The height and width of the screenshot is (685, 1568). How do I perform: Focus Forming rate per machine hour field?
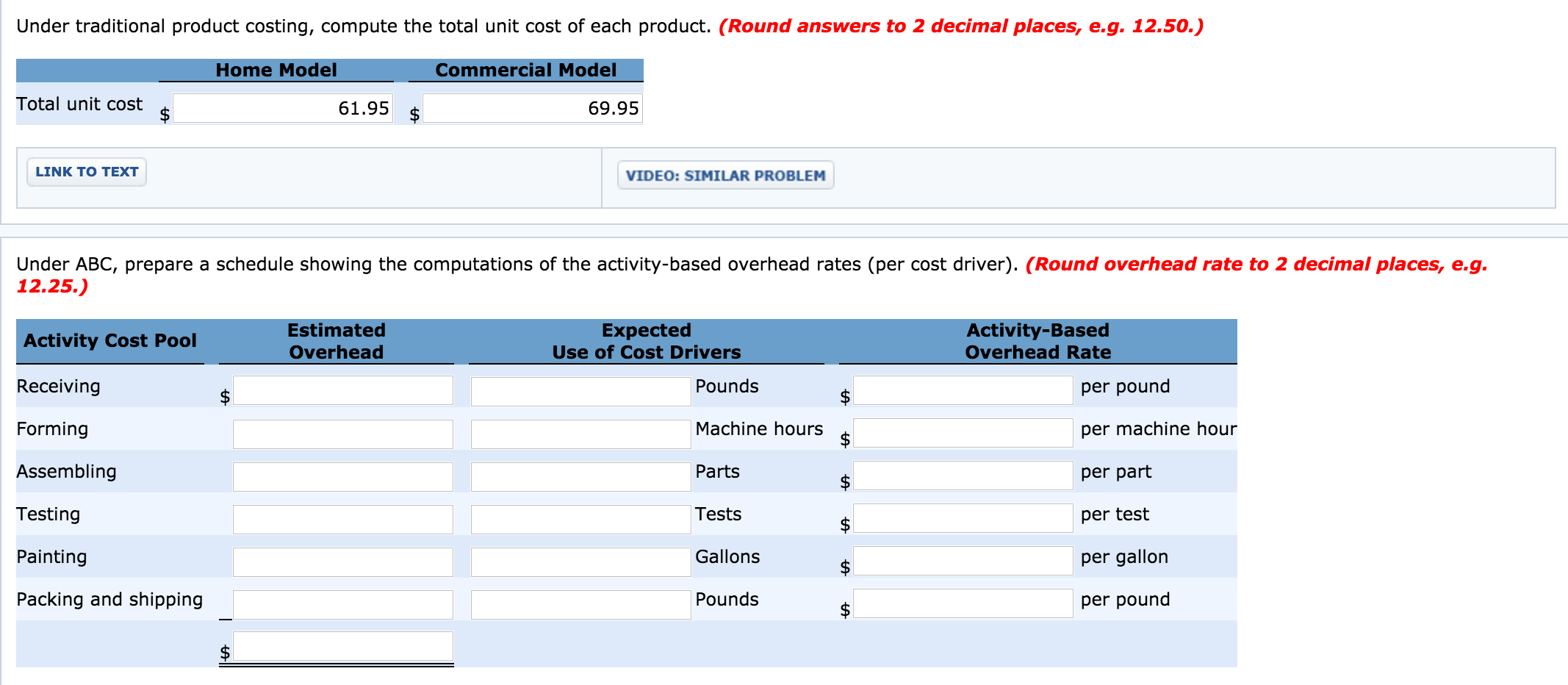(963, 433)
